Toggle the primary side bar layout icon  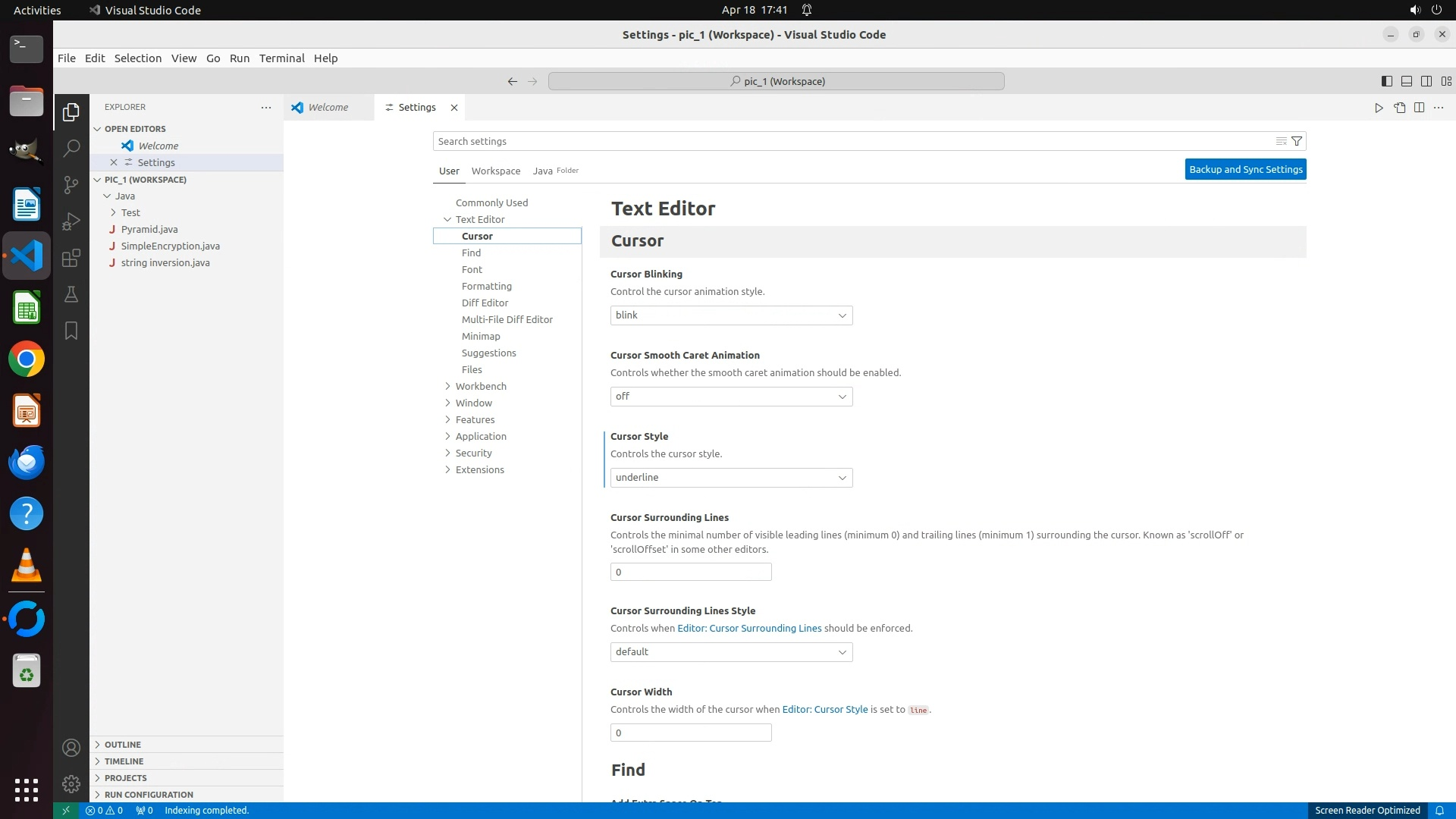click(1386, 81)
